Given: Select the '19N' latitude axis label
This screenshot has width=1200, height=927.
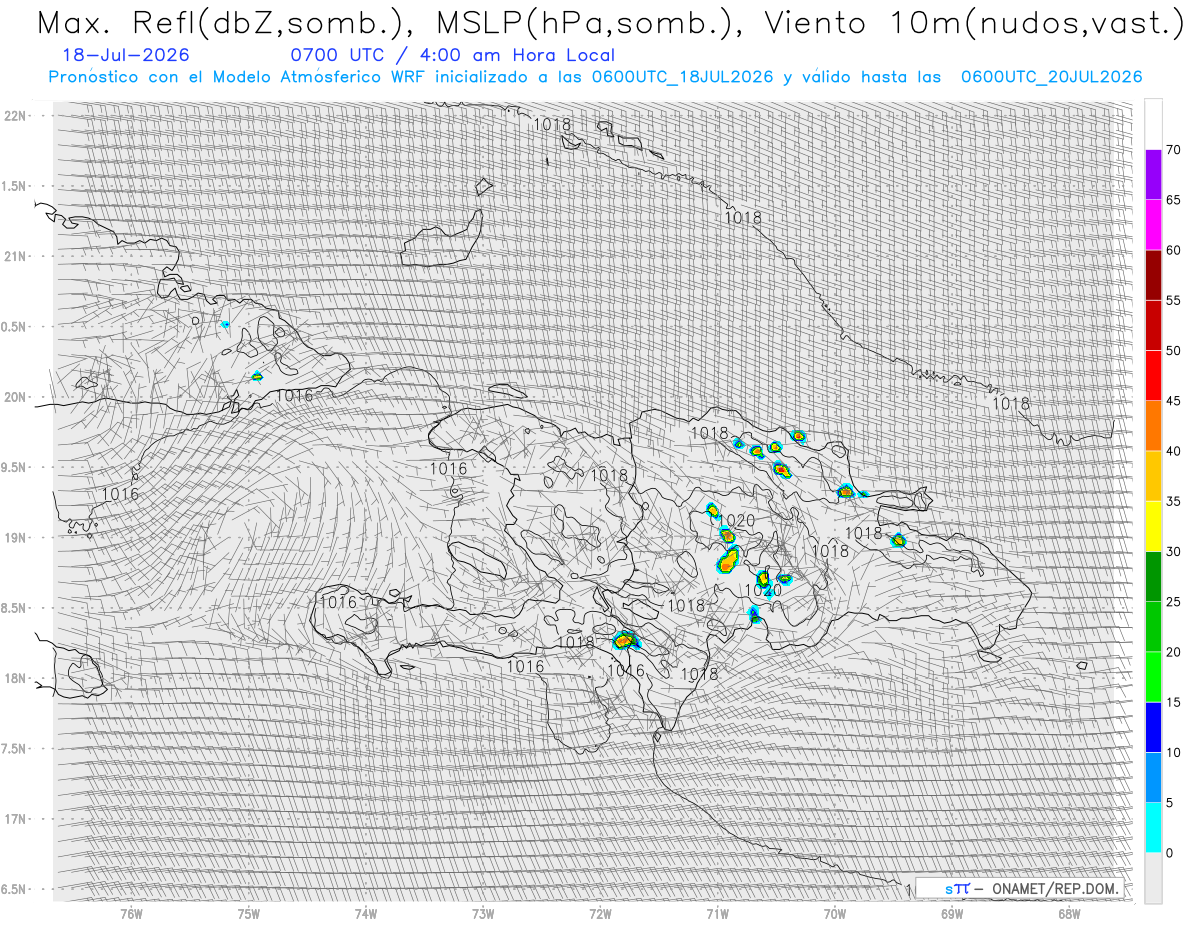Looking at the screenshot, I should pos(16,538).
